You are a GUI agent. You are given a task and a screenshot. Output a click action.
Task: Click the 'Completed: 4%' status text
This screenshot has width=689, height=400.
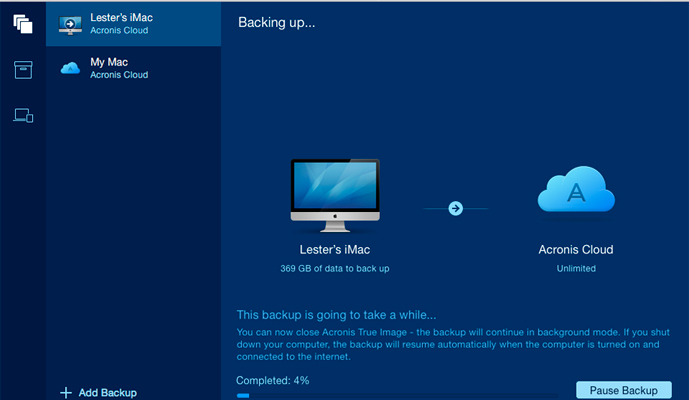[272, 381]
